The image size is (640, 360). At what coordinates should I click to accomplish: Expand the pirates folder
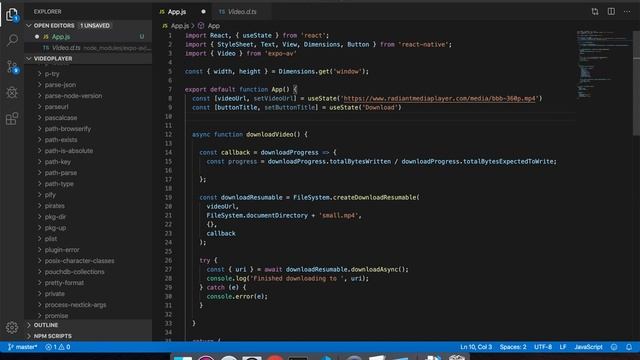pos(88,206)
